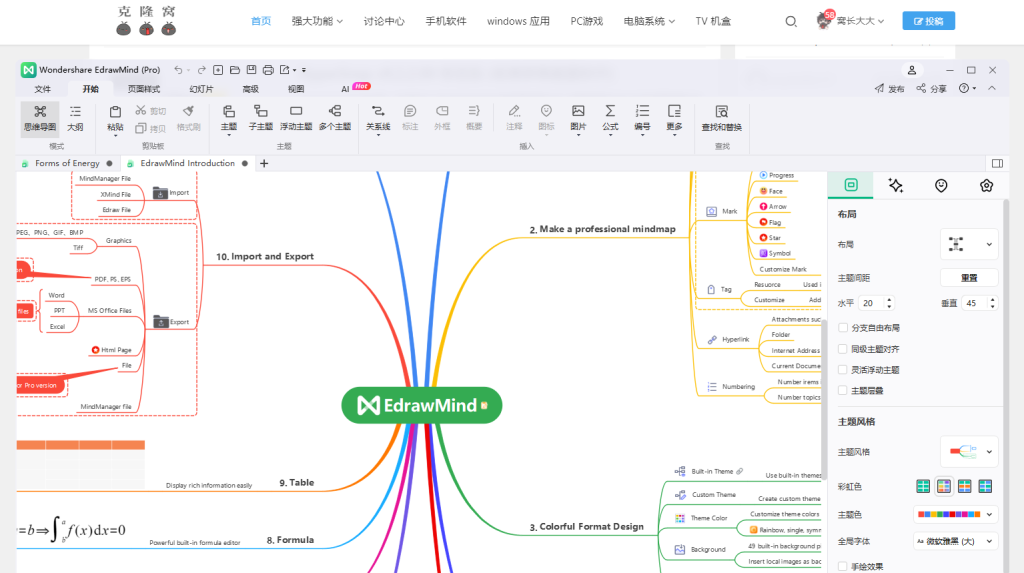This screenshot has width=1024, height=573.
Task: Click the 分享 share button
Action: point(931,88)
